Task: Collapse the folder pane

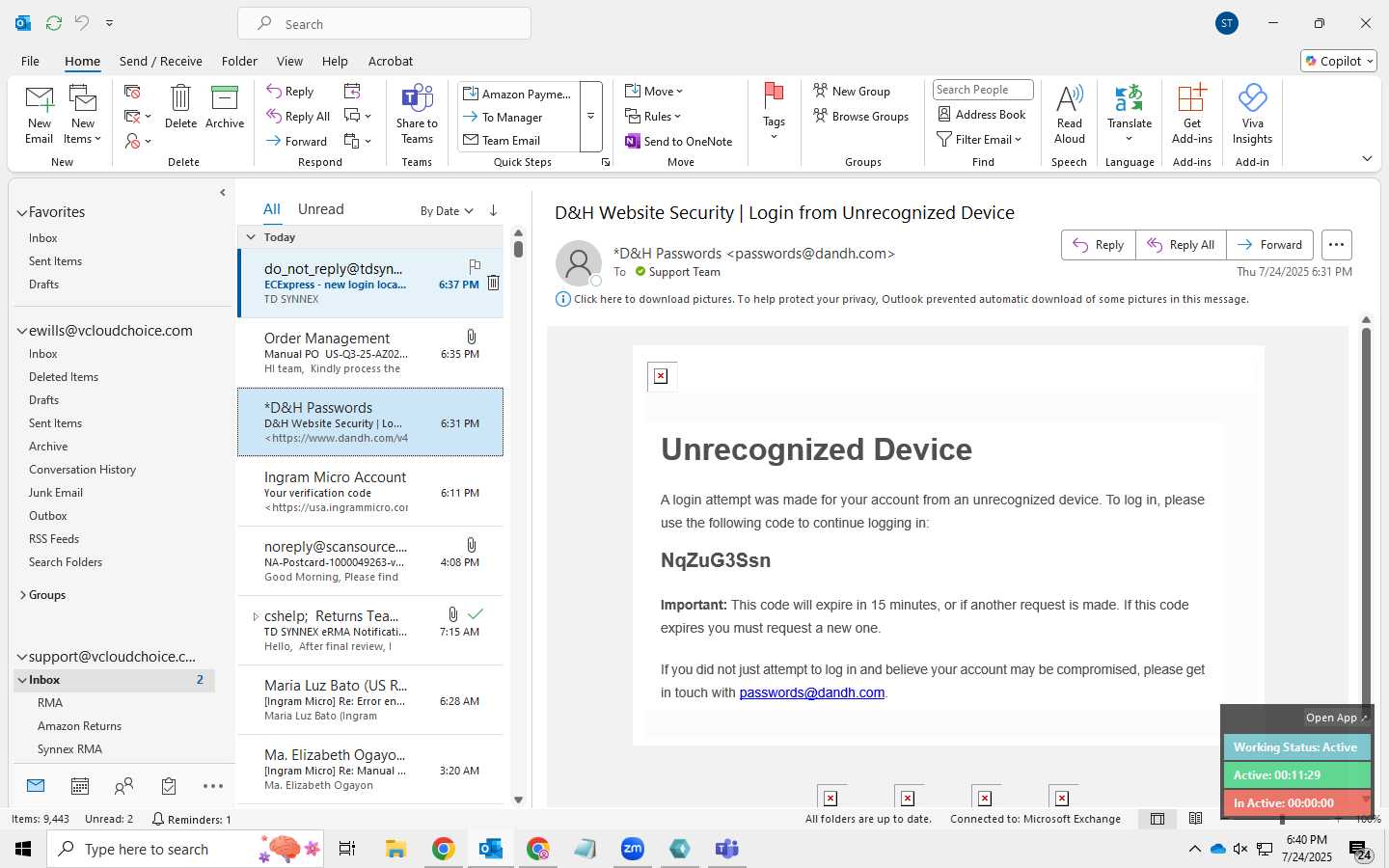Action: [x=223, y=193]
